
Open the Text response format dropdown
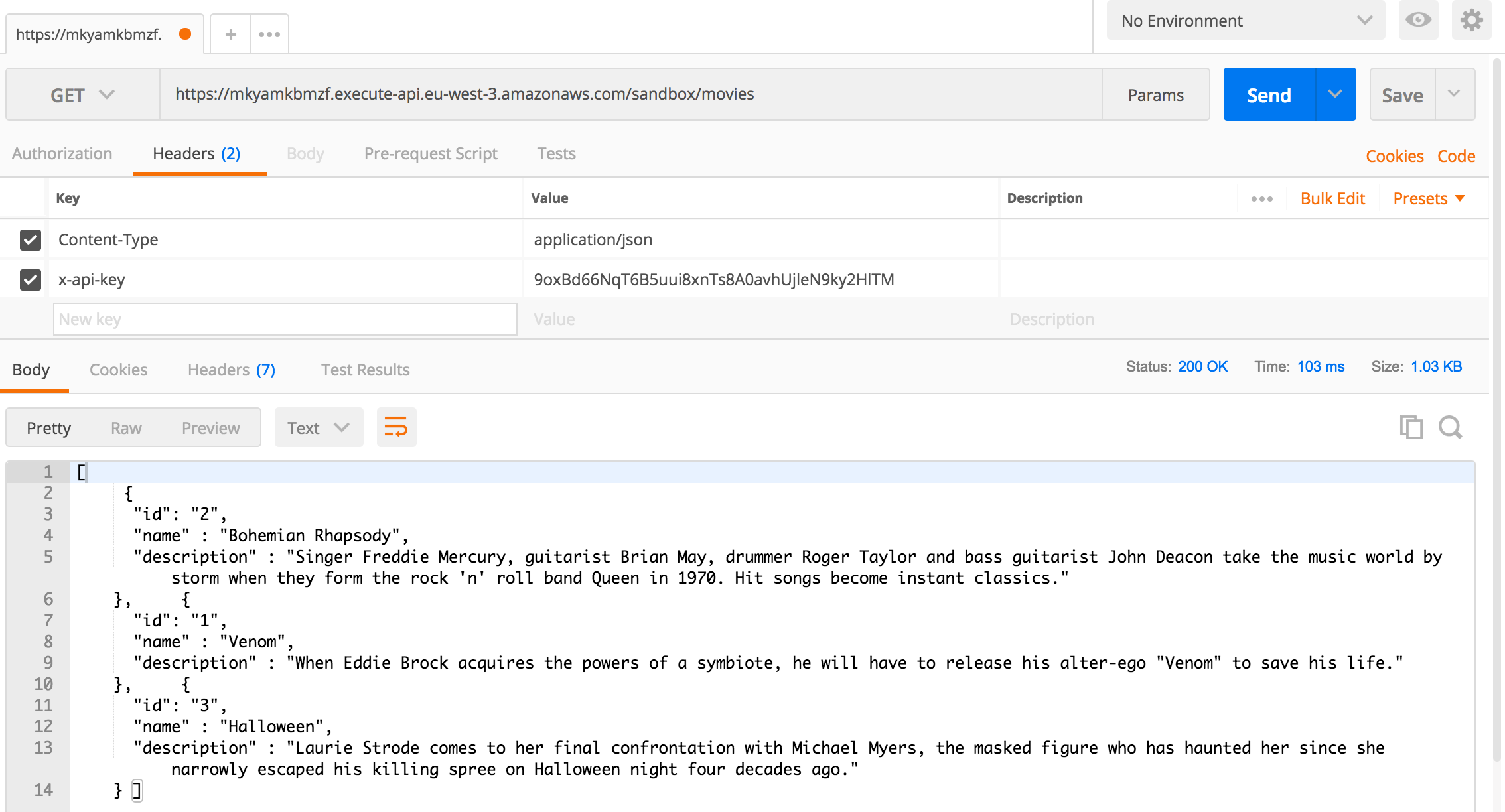click(319, 427)
